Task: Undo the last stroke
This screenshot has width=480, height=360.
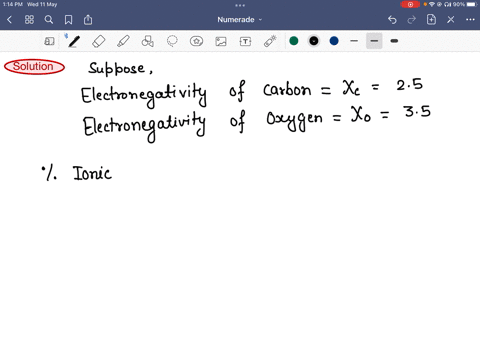Action: tap(392, 20)
